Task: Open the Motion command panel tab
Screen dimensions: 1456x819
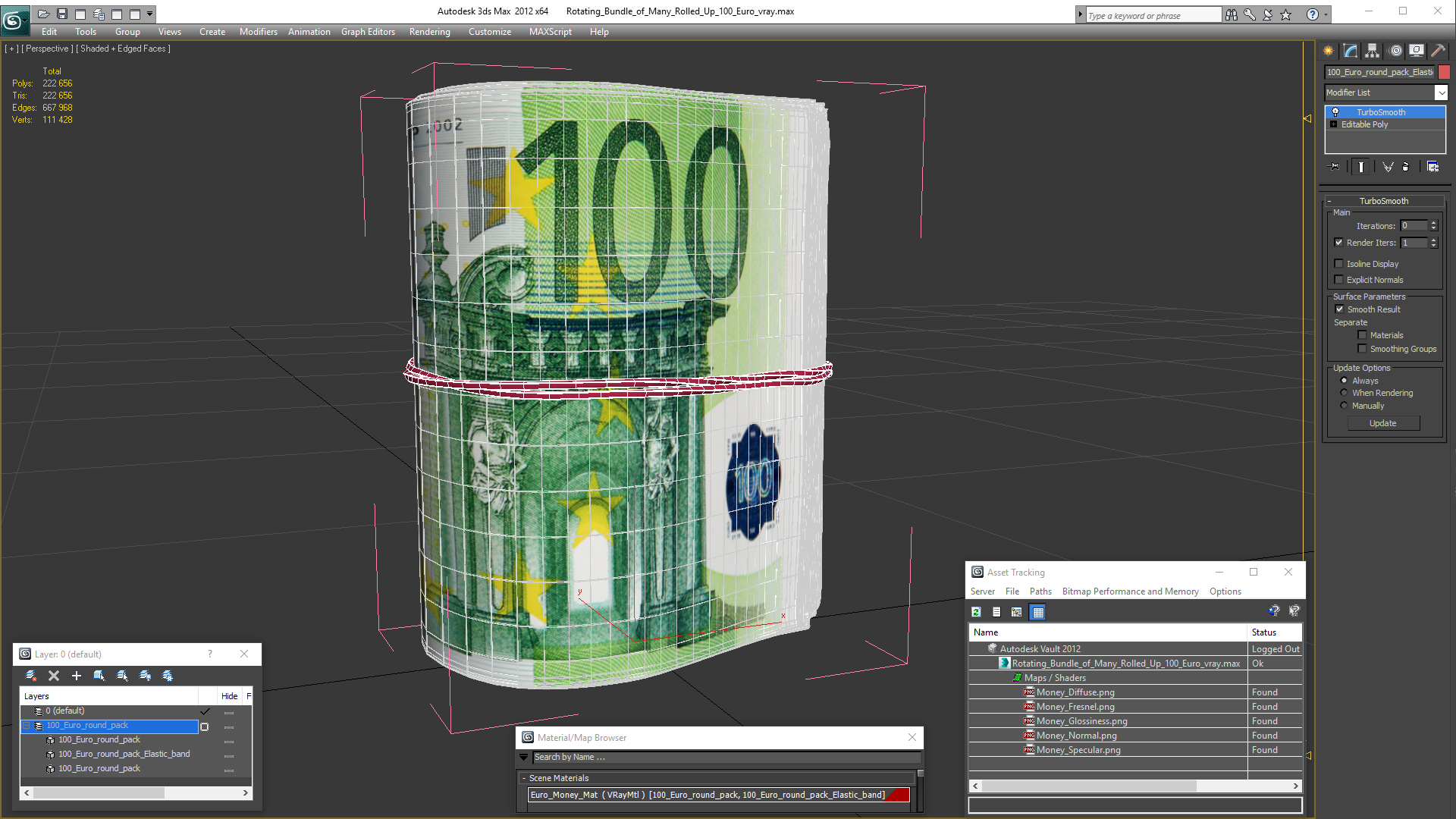Action: point(1395,51)
